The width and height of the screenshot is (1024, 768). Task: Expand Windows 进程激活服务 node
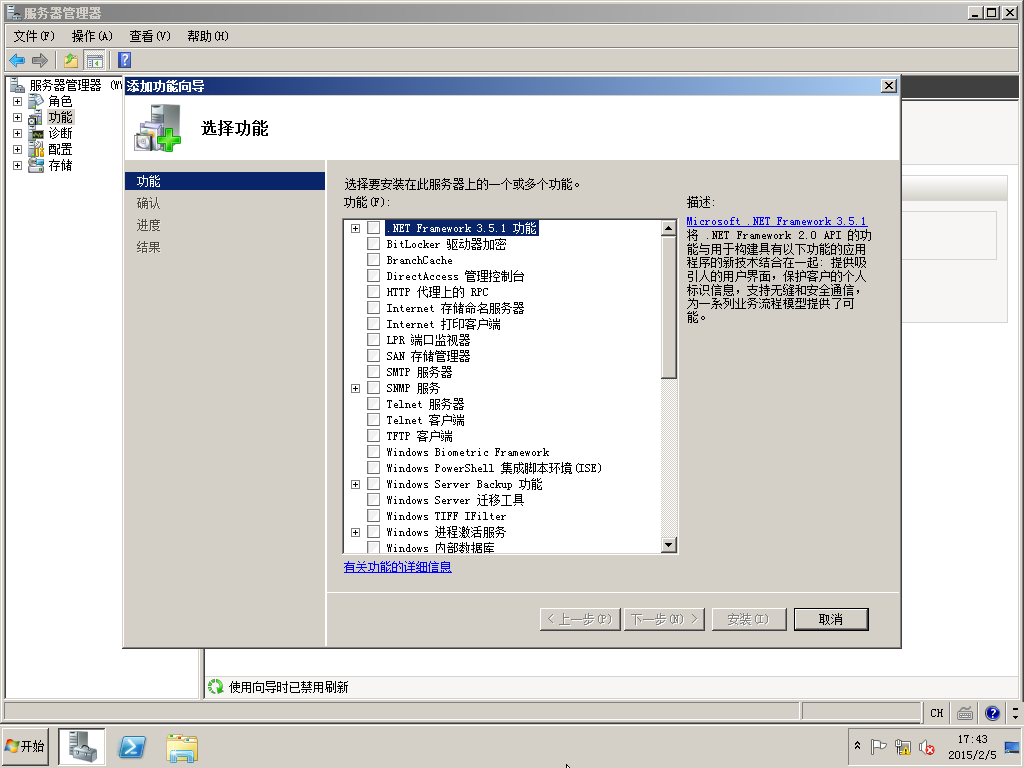pos(355,532)
